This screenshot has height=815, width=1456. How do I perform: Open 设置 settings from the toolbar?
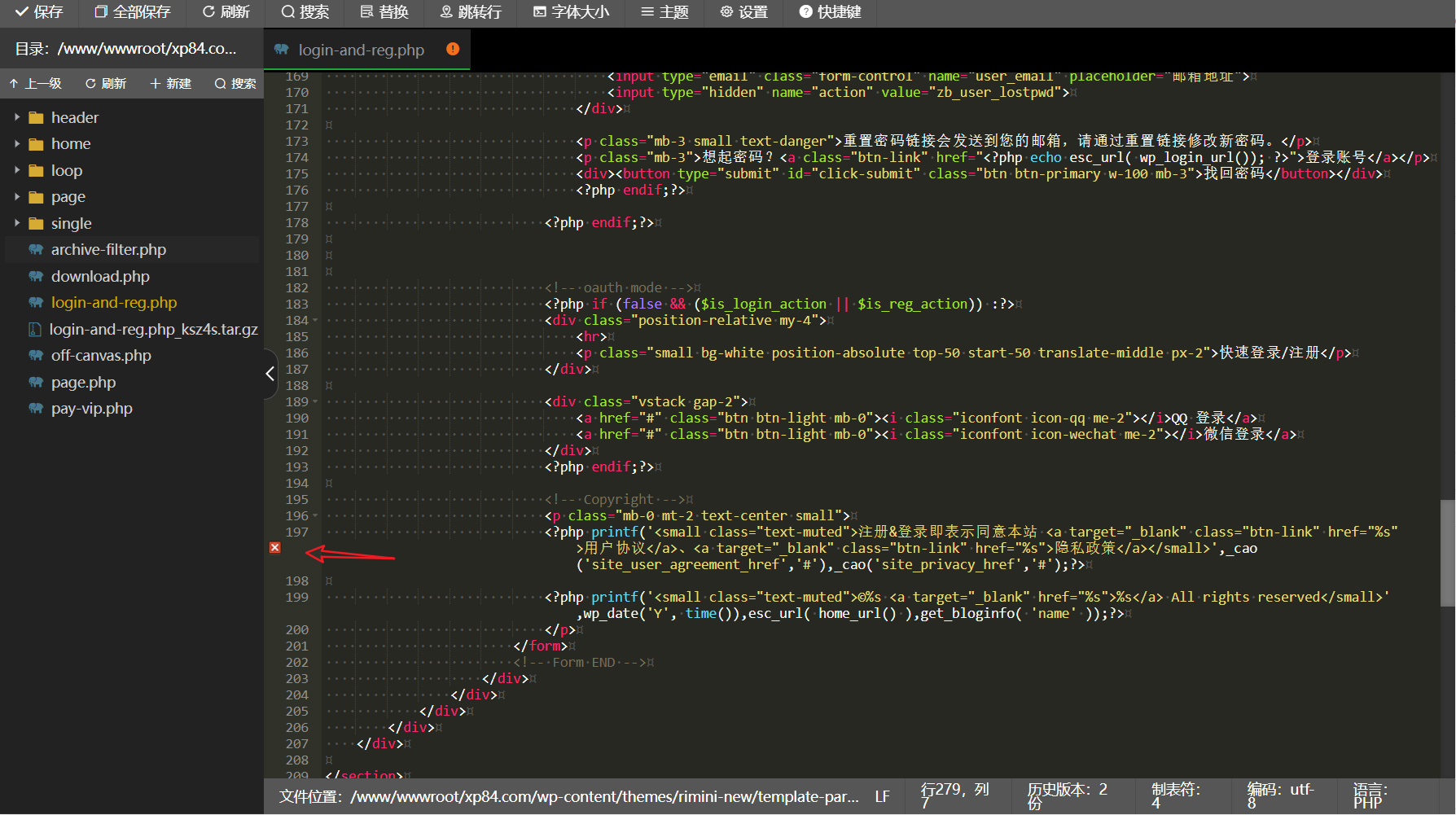[743, 12]
